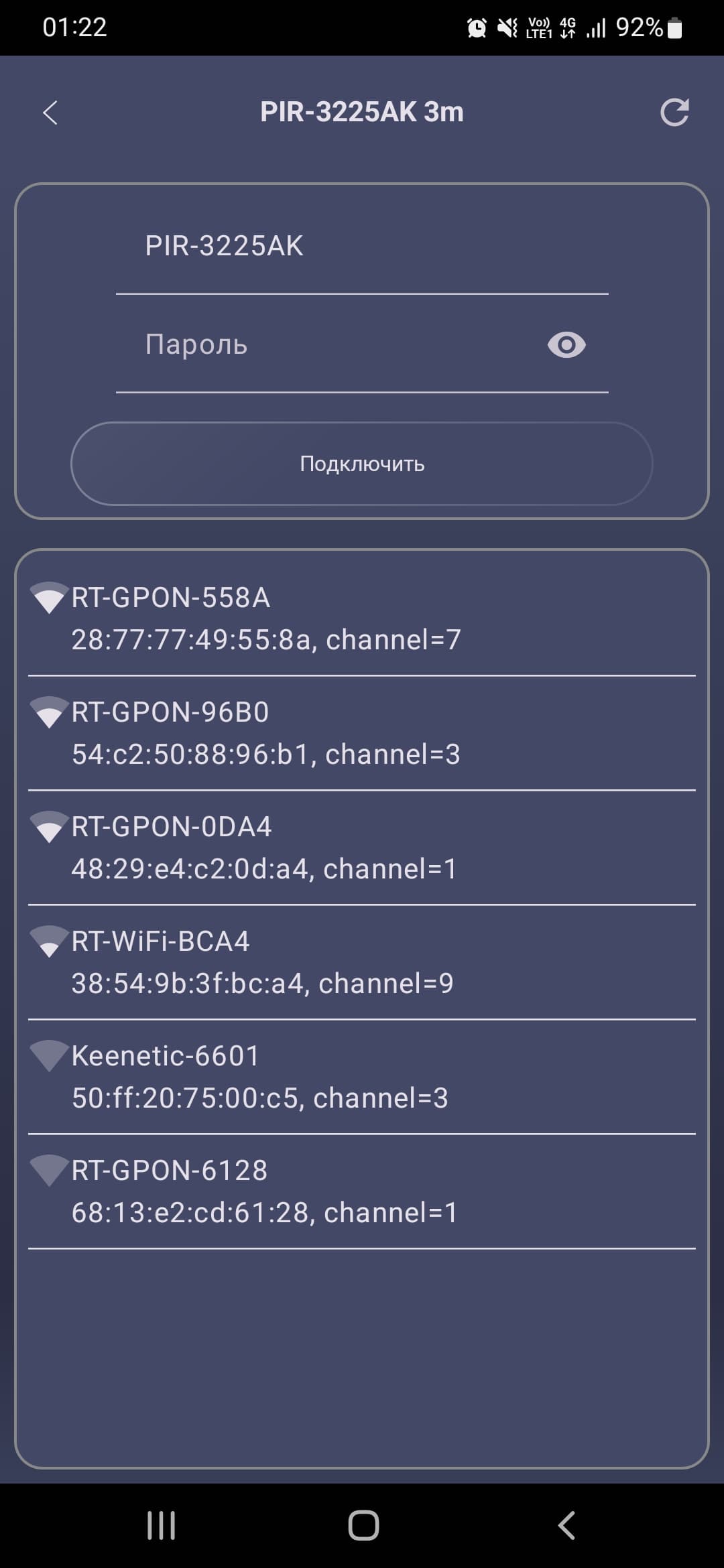Click the Wi-Fi icon for RT-GPON-6128
Viewport: 724px width, 1568px height.
click(50, 1171)
